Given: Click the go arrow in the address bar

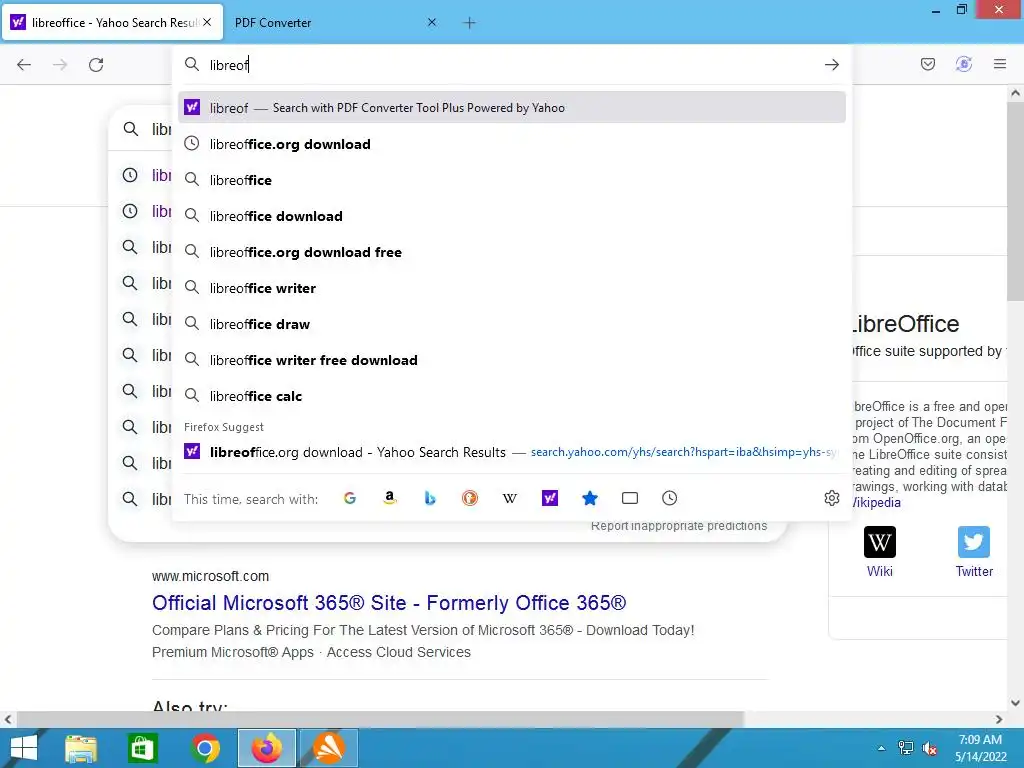Looking at the screenshot, I should click(x=831, y=65).
